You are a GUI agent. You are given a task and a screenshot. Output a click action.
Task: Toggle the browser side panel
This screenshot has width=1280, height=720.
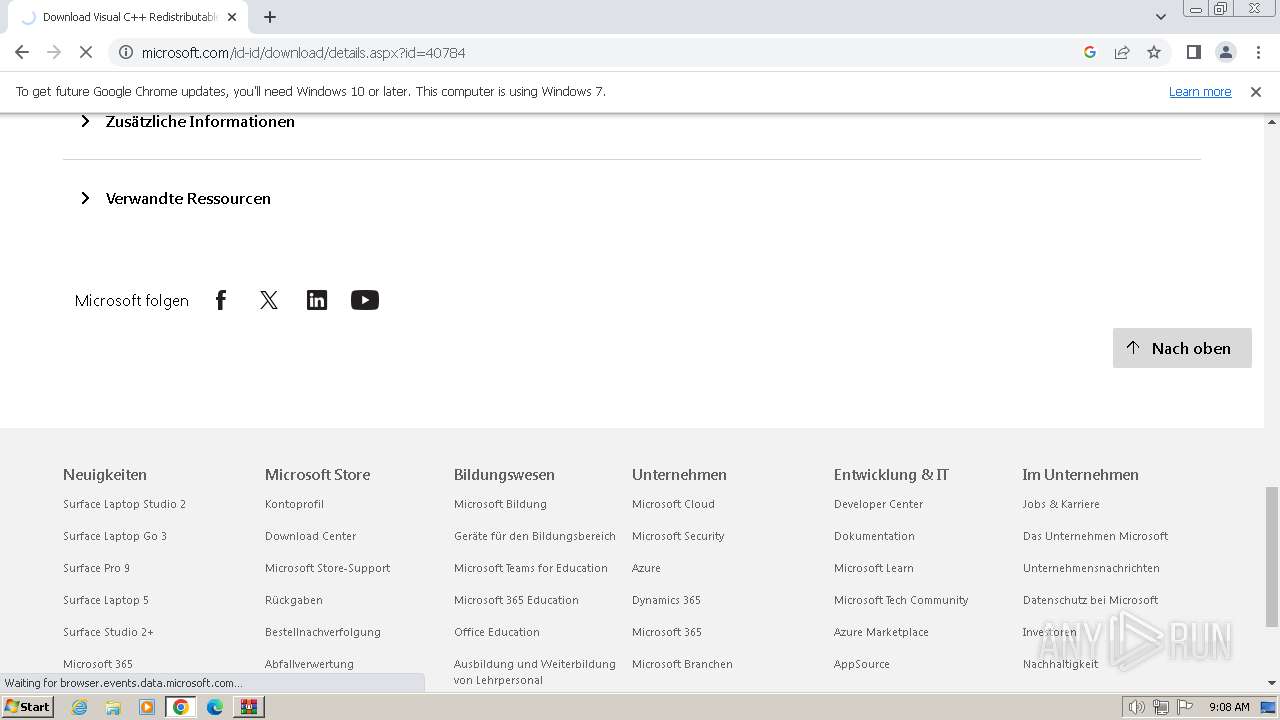1194,52
